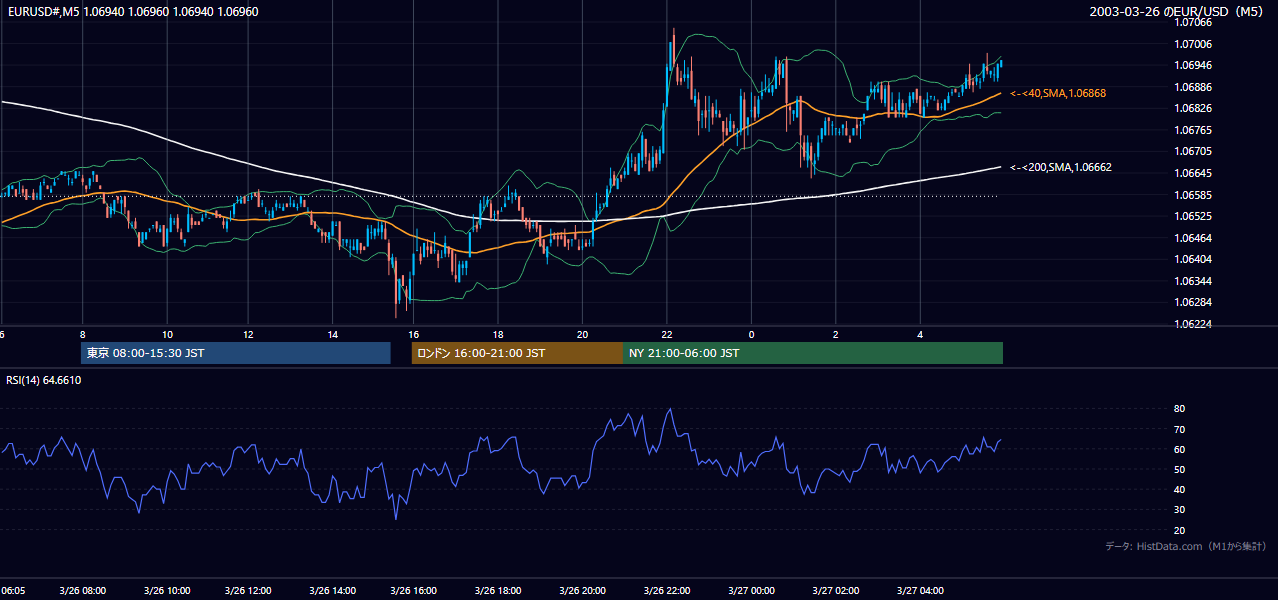Click price axis value 1.06284
The width and height of the screenshot is (1278, 600).
(x=1192, y=302)
